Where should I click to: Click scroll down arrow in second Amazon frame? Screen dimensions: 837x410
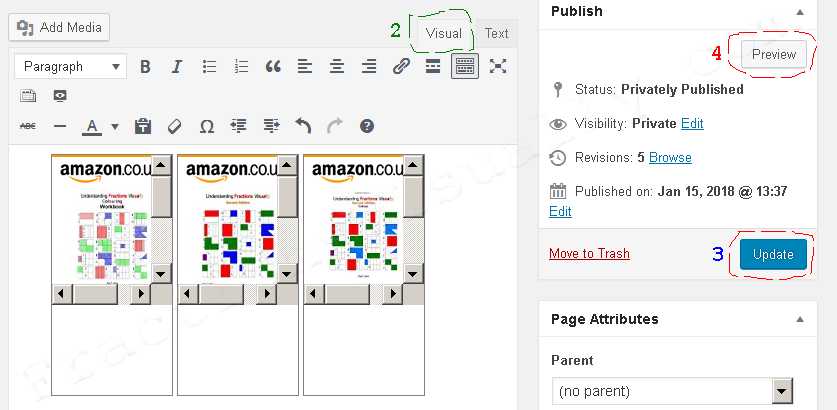pos(288,274)
